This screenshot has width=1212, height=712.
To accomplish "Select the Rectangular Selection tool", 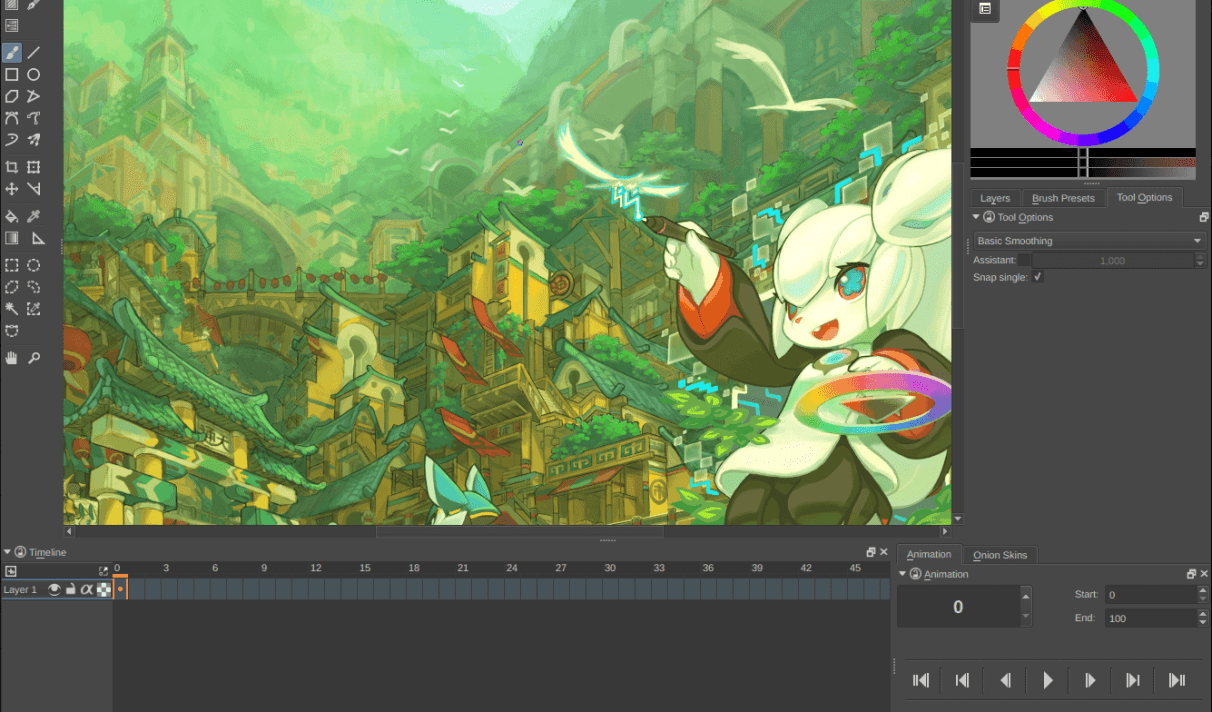I will point(12,265).
